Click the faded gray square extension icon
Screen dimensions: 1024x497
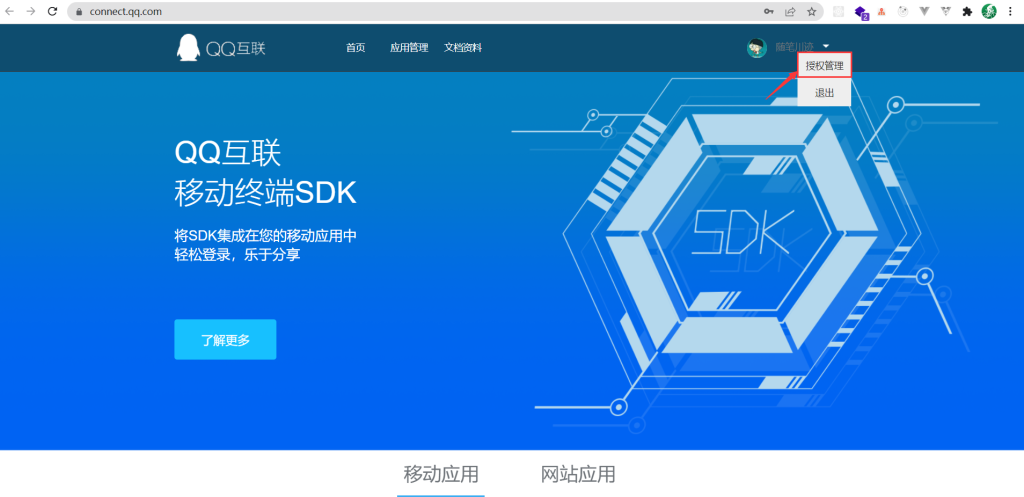tap(839, 11)
